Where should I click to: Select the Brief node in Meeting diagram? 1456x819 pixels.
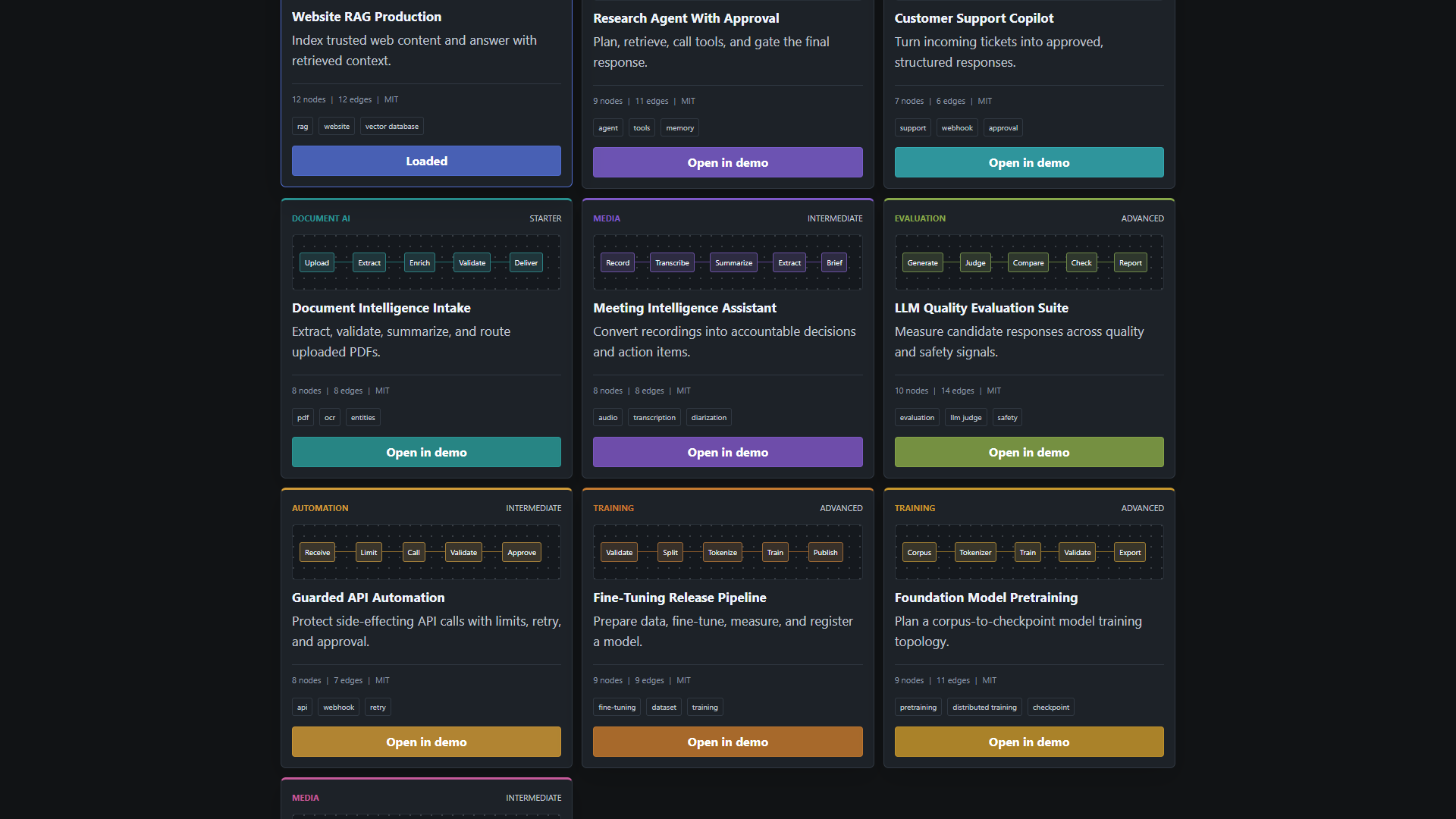834,262
